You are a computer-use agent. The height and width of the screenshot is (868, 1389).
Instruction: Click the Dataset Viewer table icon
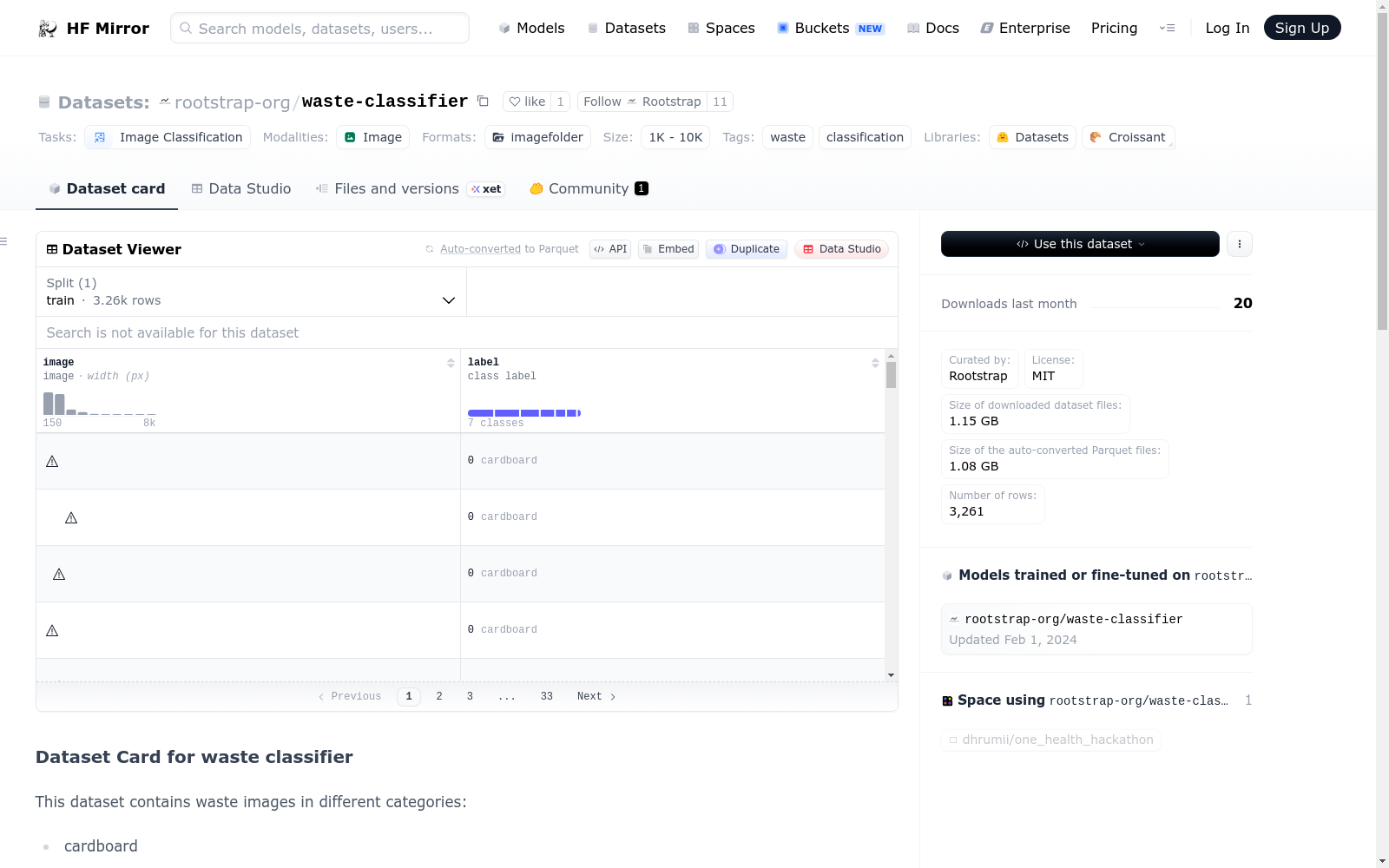point(52,249)
